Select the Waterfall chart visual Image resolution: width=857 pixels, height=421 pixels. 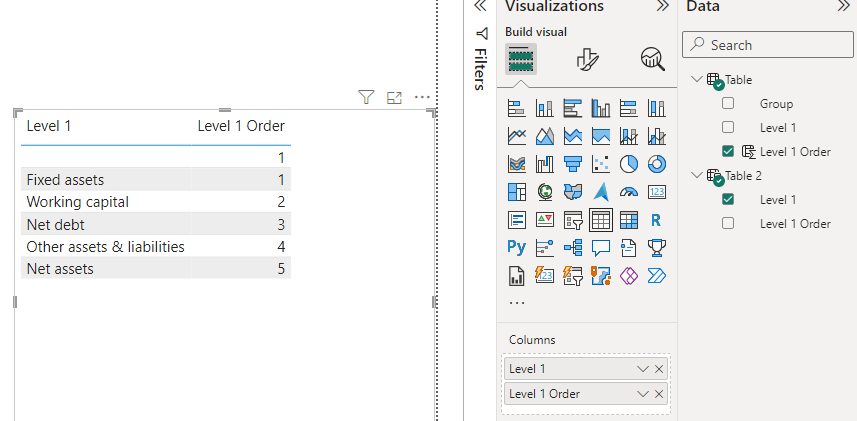544,163
